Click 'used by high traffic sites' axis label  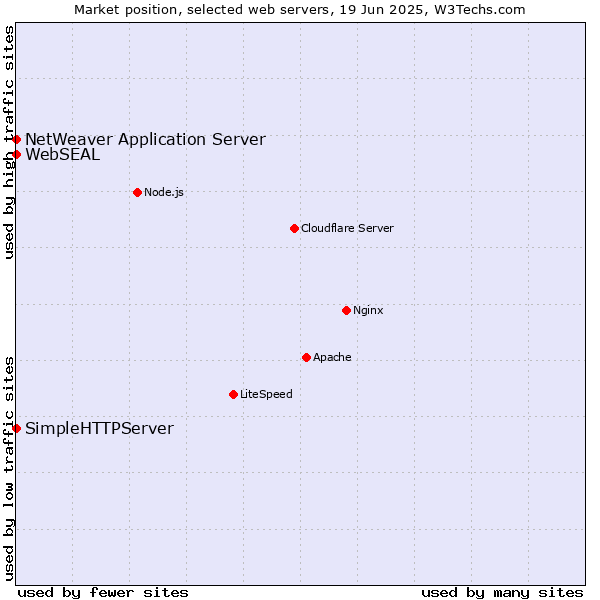click(x=9, y=144)
